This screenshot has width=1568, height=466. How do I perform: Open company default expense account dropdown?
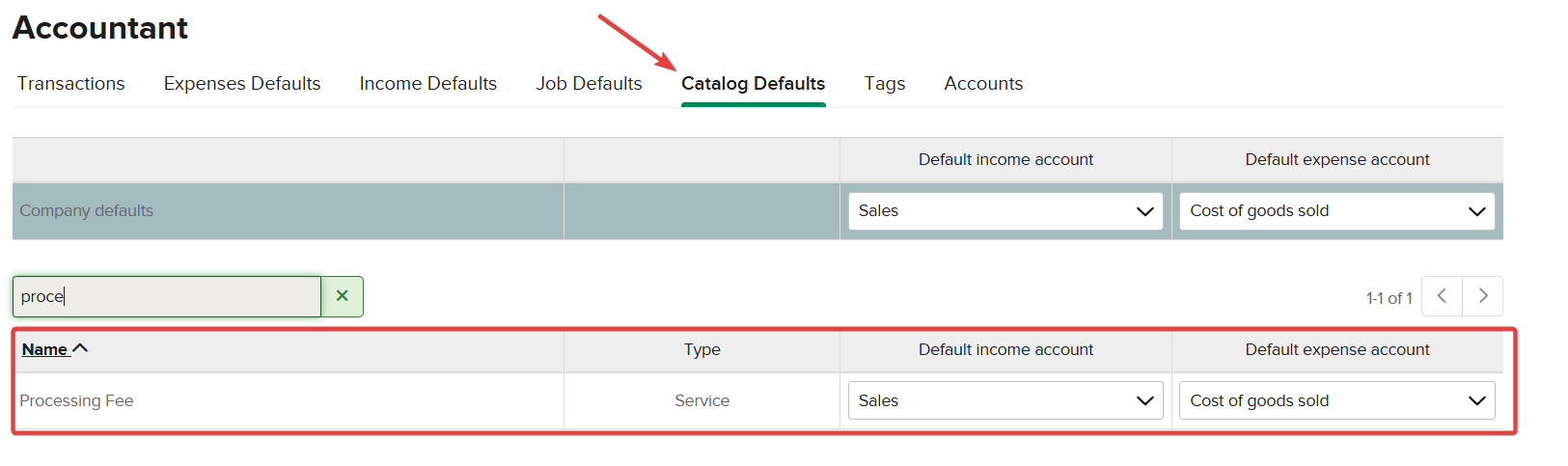coord(1336,211)
